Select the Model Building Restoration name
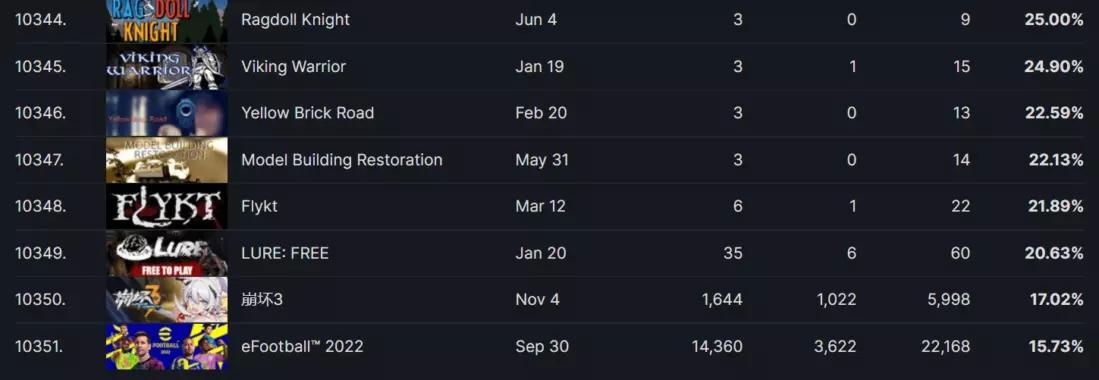 click(x=341, y=160)
